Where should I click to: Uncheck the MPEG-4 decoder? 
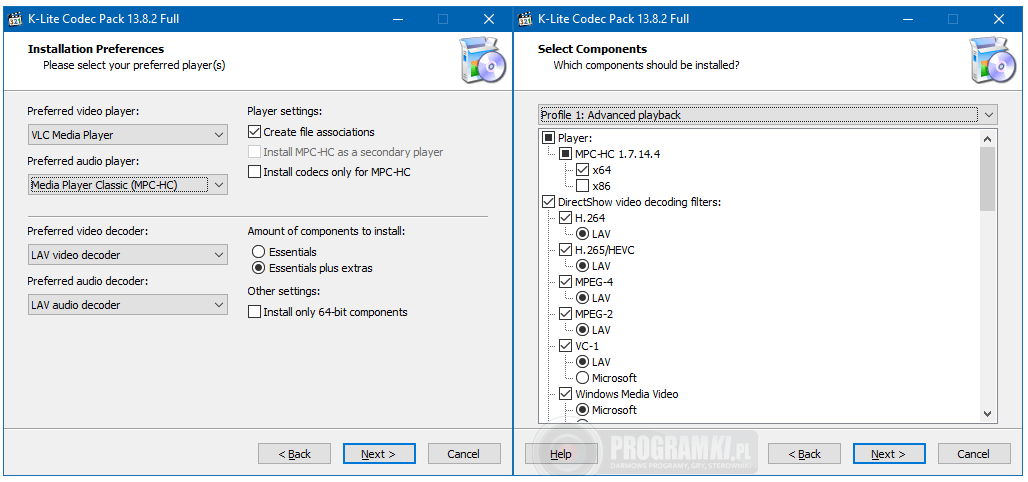coord(565,282)
